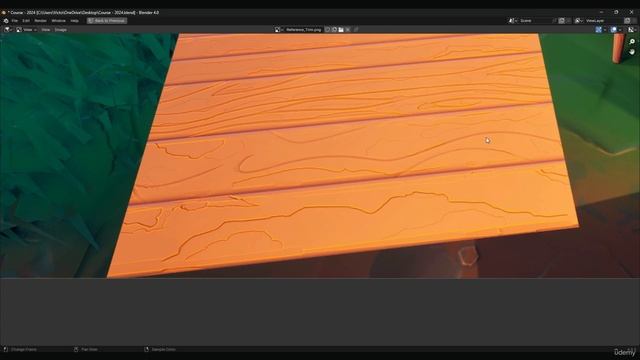Toggle the show overlays button
Screen dimensions: 640x360
[613, 29]
